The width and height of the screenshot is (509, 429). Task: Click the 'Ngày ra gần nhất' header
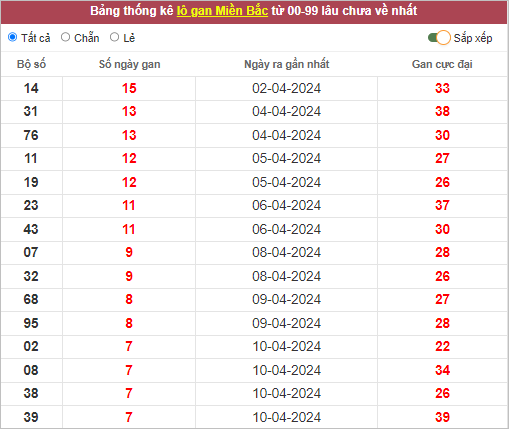coord(287,64)
